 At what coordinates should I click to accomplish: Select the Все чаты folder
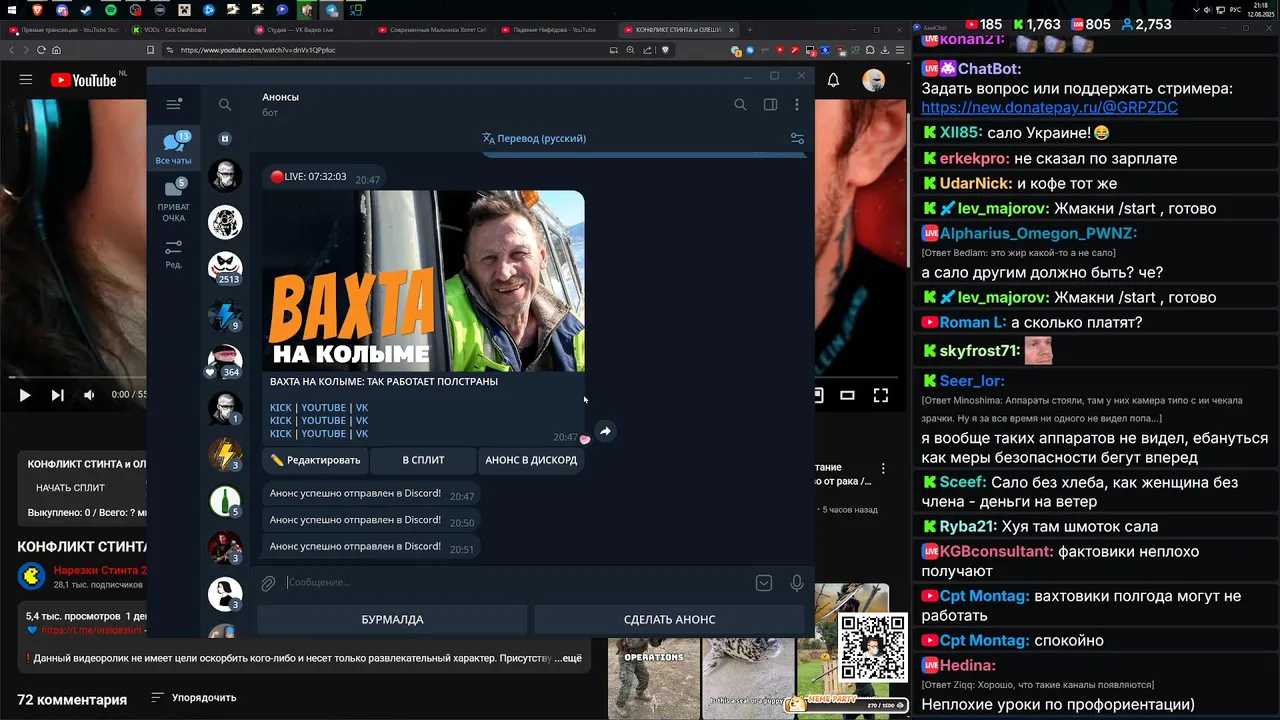(x=173, y=149)
